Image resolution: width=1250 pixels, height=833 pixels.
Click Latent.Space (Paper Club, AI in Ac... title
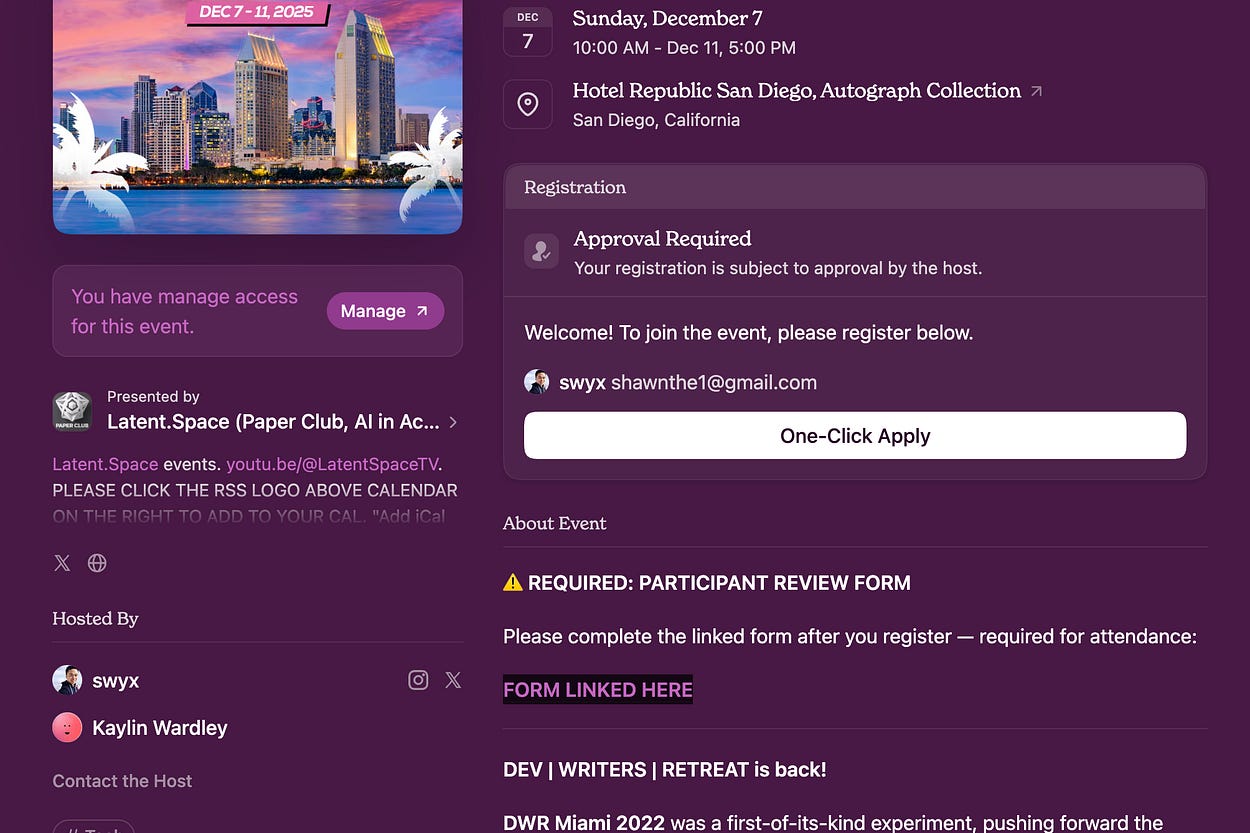click(273, 422)
